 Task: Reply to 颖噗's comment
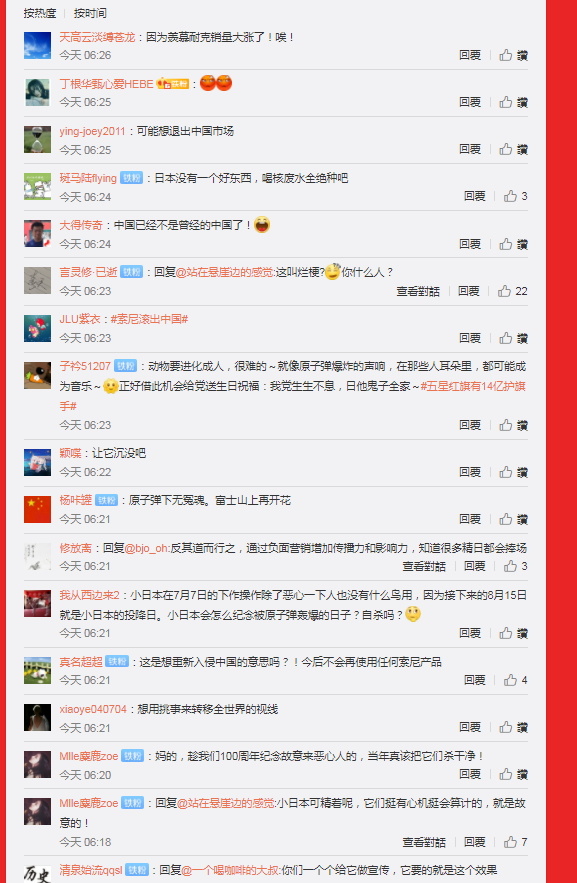pyautogui.click(x=469, y=471)
